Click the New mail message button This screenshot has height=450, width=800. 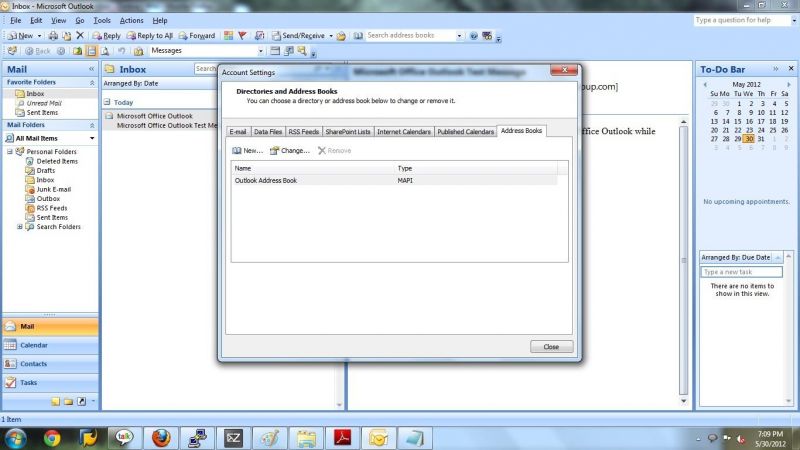pyautogui.click(x=20, y=36)
